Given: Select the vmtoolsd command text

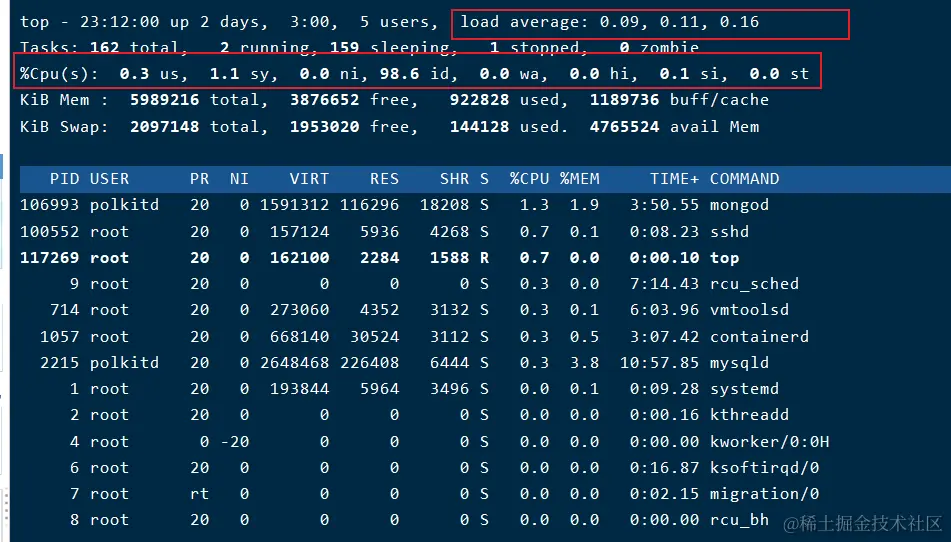Looking at the screenshot, I should point(749,310).
